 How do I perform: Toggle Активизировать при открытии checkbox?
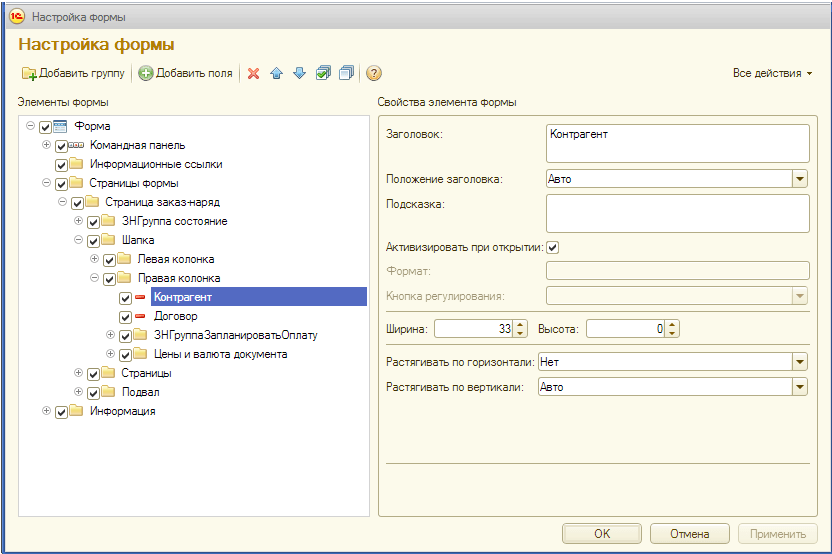552,248
